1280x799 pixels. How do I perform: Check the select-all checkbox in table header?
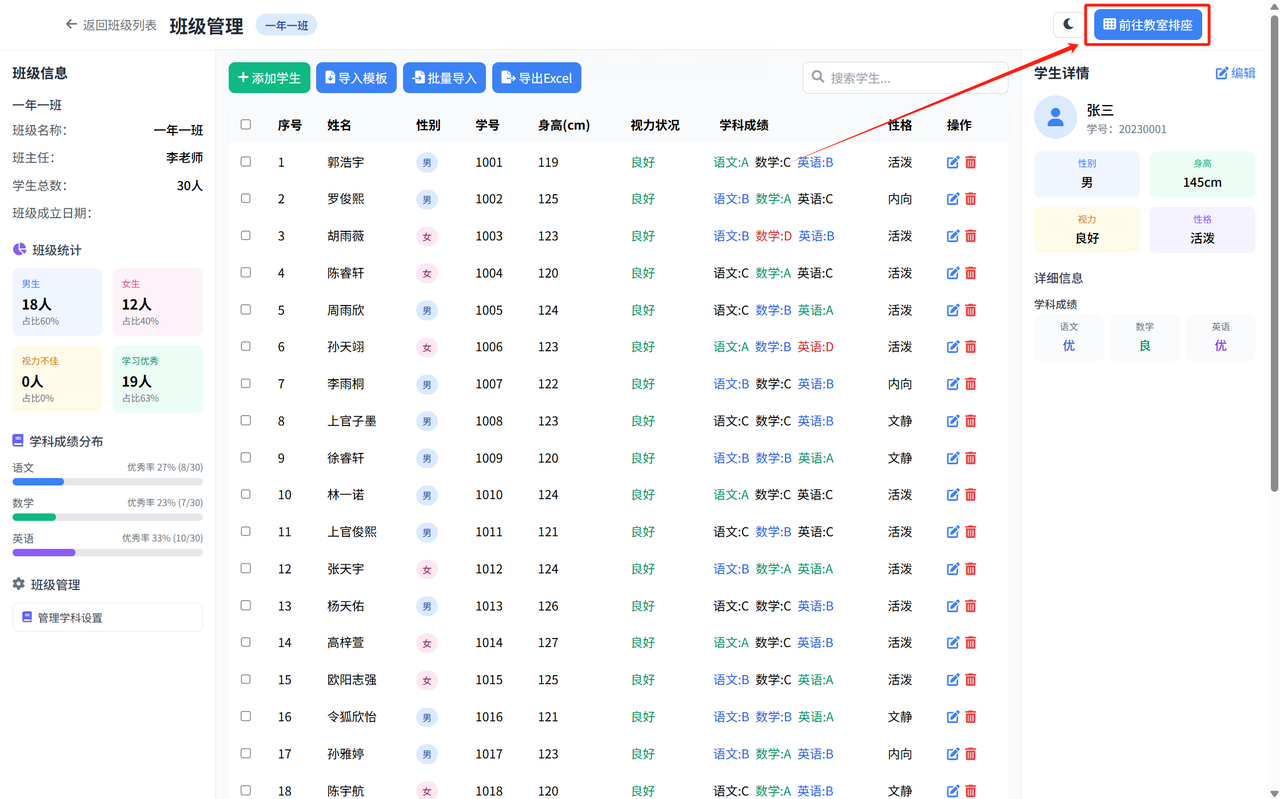(x=246, y=125)
